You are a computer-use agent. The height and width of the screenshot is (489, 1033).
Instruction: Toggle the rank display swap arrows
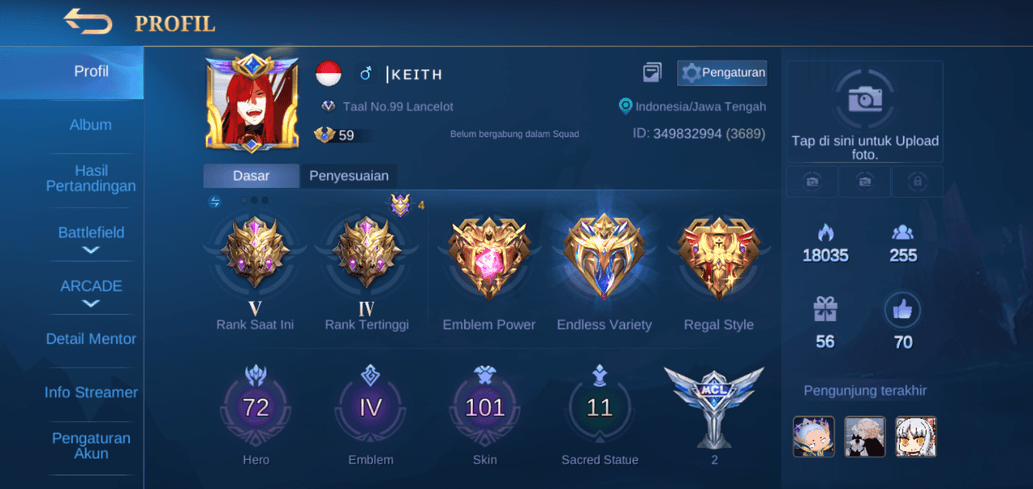coord(215,202)
